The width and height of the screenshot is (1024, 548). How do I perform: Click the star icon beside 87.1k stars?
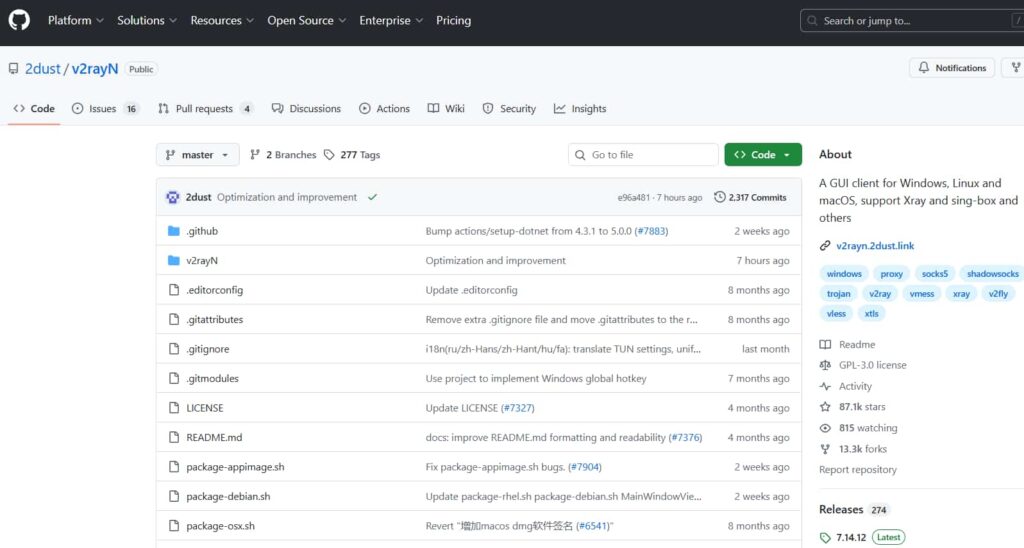coord(825,407)
